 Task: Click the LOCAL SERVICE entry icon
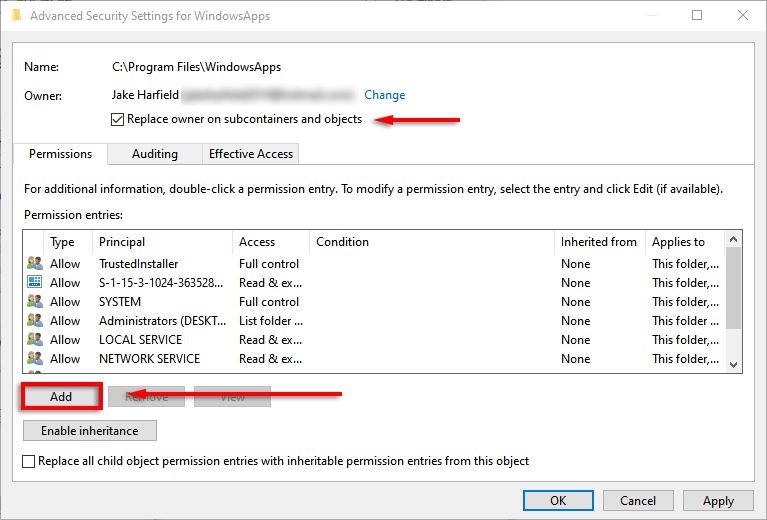point(35,340)
